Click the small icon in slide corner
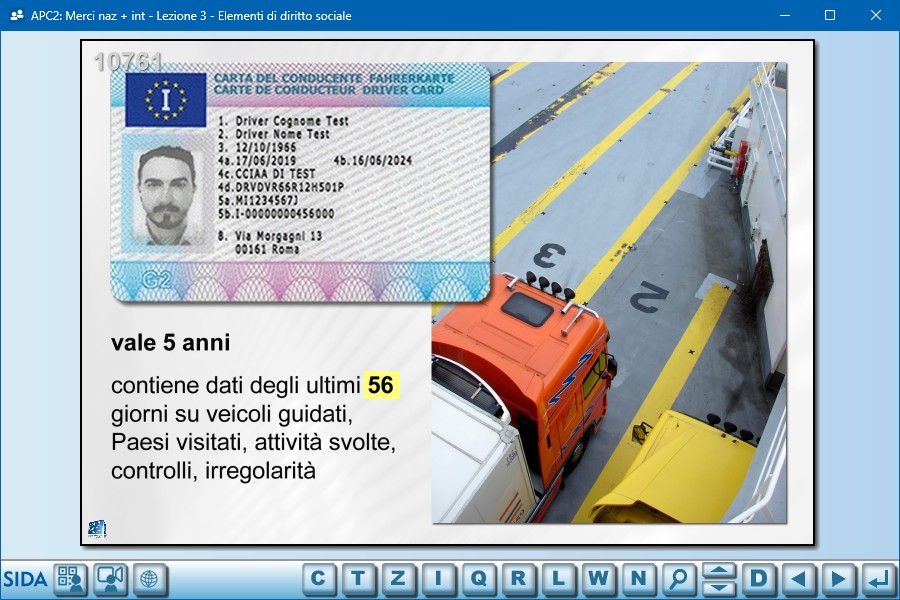Viewport: 900px width, 600px height. [97, 529]
